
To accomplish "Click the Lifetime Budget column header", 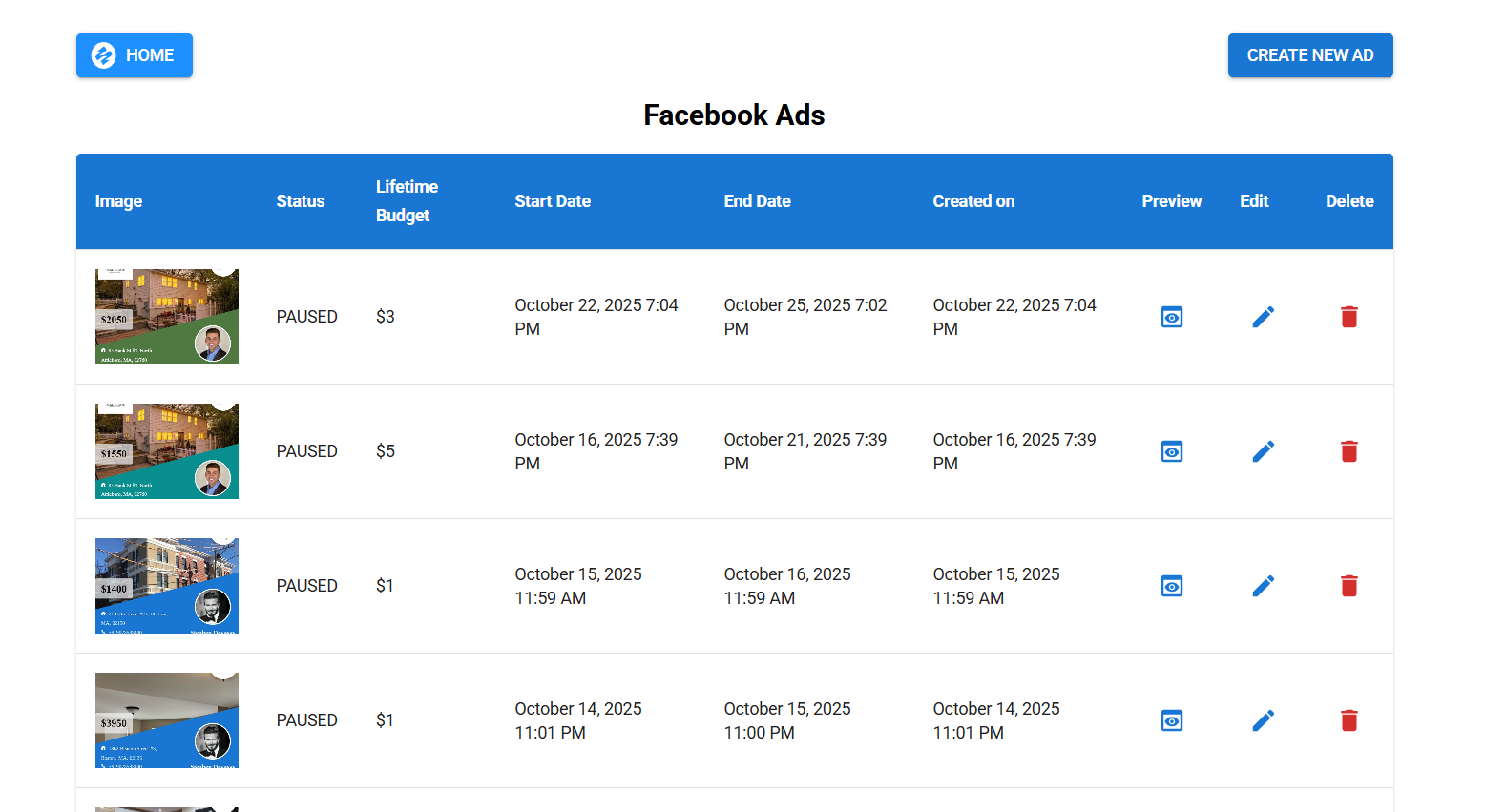I will pos(407,201).
